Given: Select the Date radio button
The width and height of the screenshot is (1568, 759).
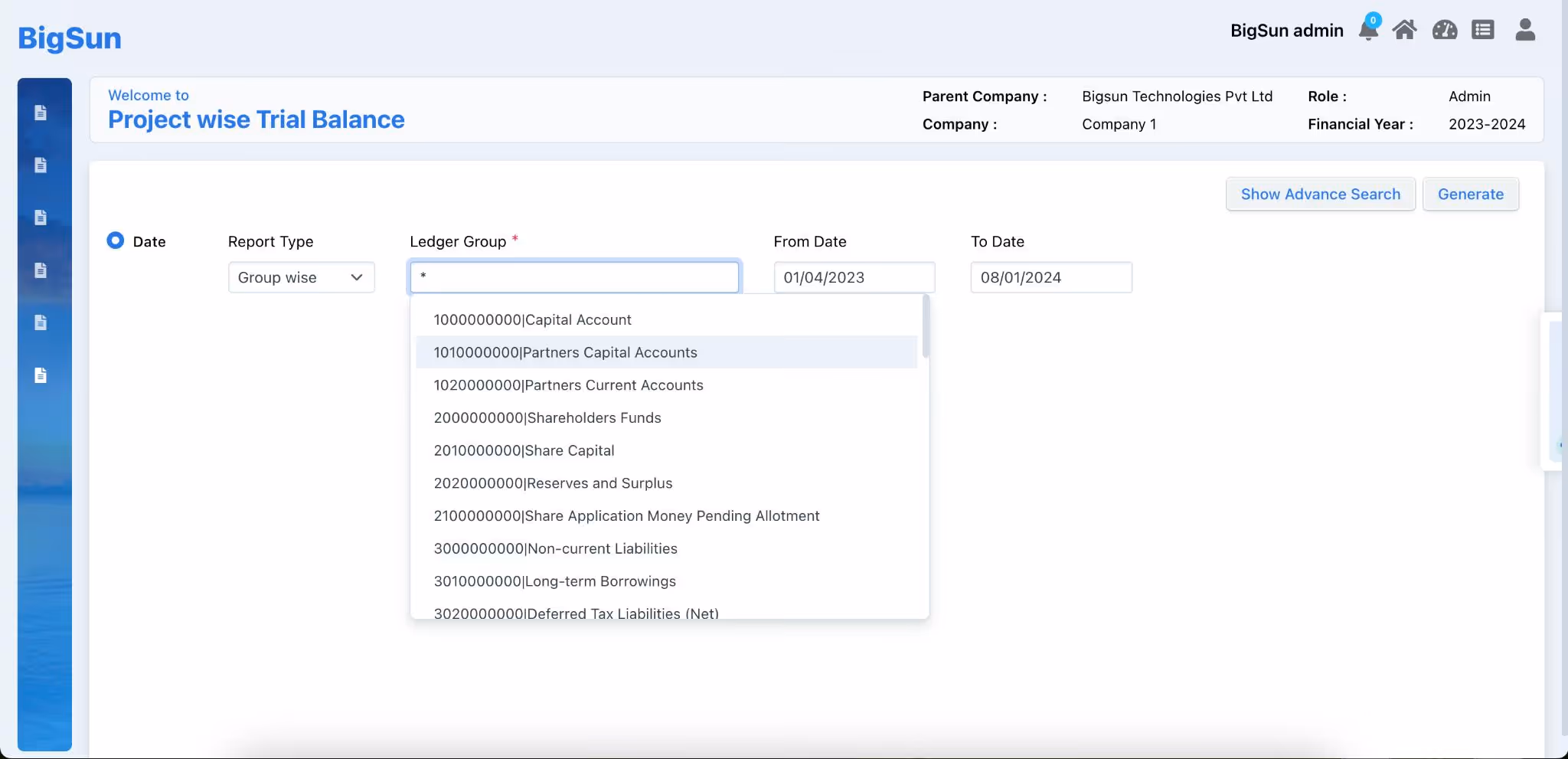Looking at the screenshot, I should coord(116,240).
